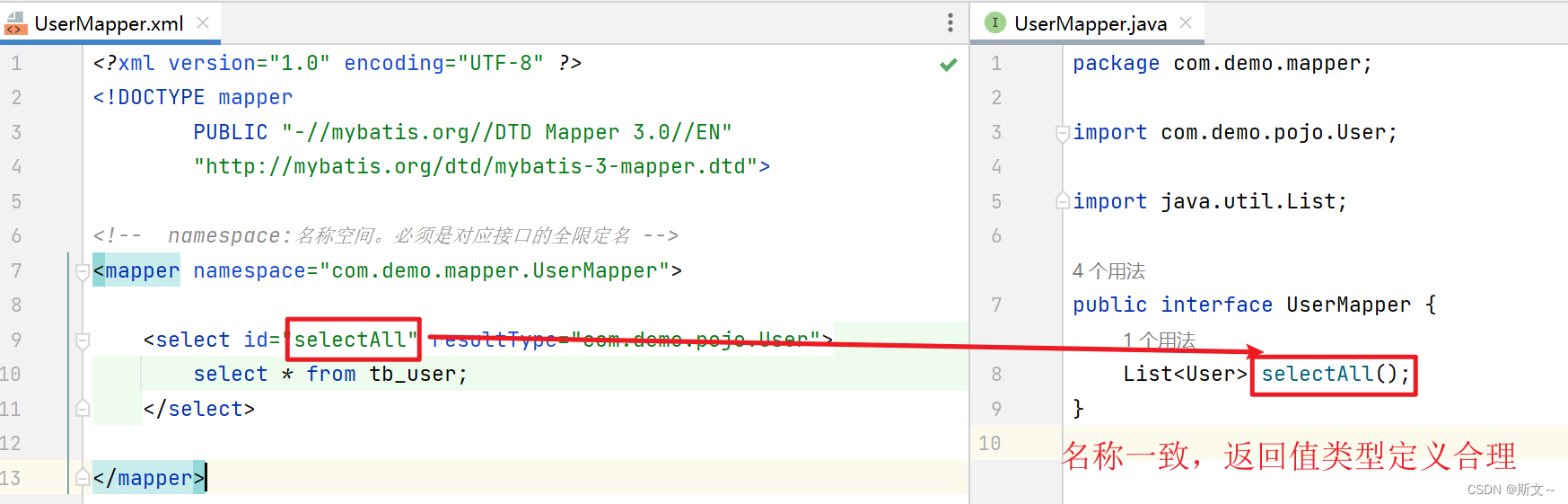
Task: Close the UserMapper.xml tab
Action: coord(203,22)
